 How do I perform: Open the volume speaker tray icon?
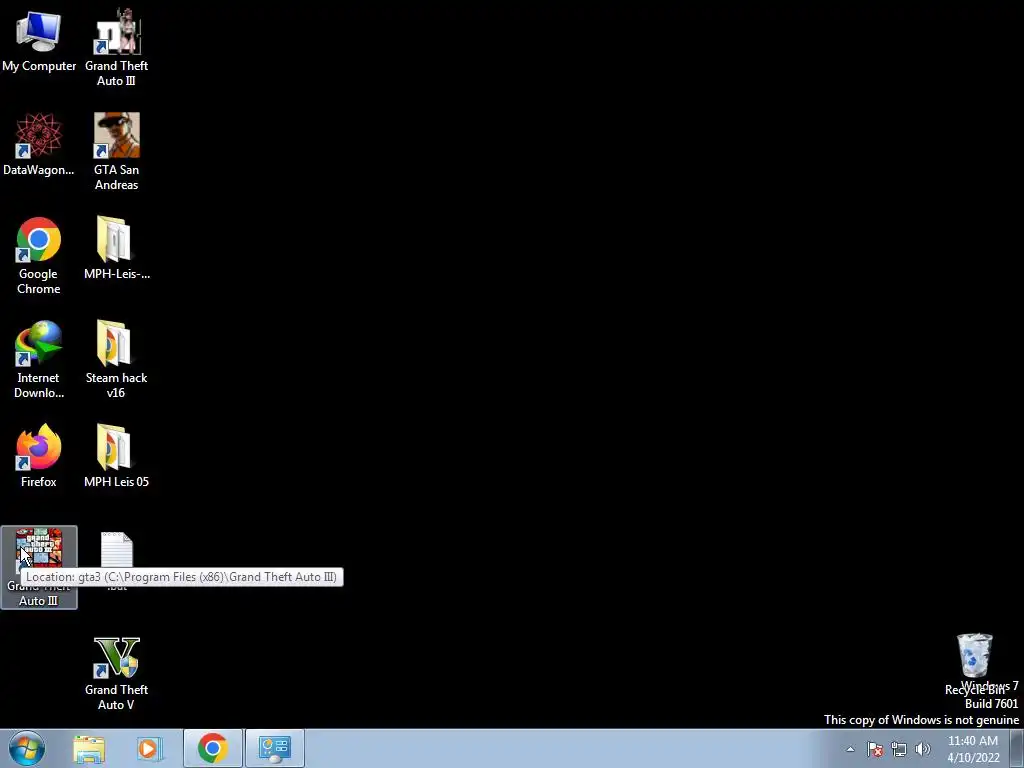tap(923, 749)
